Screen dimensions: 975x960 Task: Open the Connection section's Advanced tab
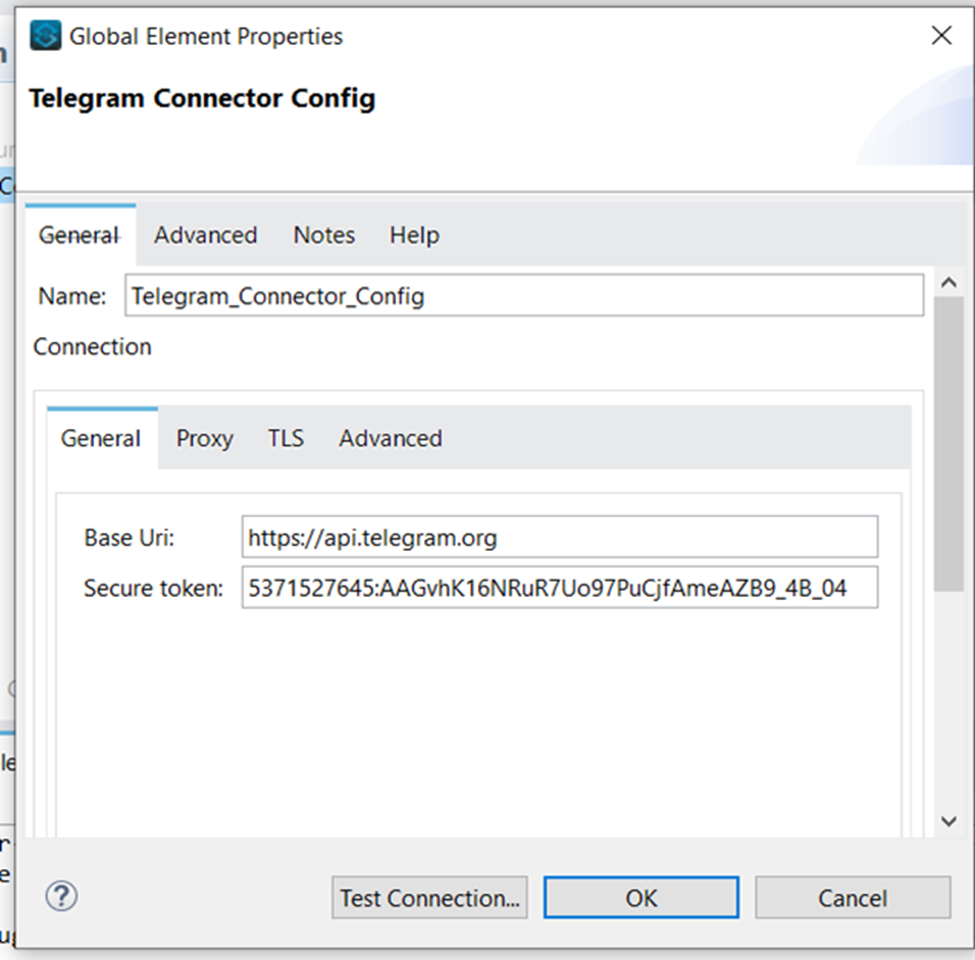tap(390, 438)
